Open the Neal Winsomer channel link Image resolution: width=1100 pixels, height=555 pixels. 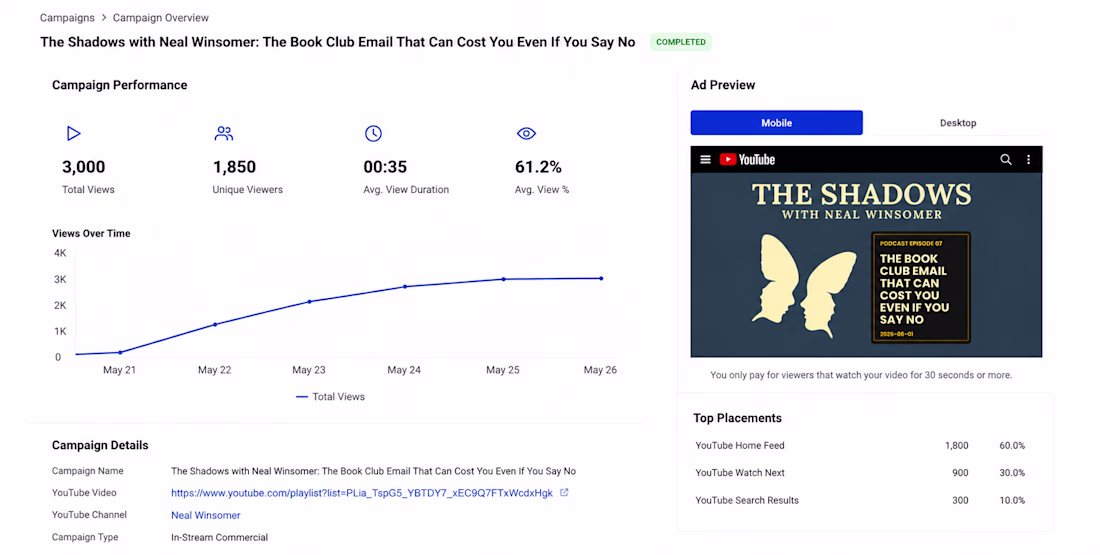coord(206,515)
